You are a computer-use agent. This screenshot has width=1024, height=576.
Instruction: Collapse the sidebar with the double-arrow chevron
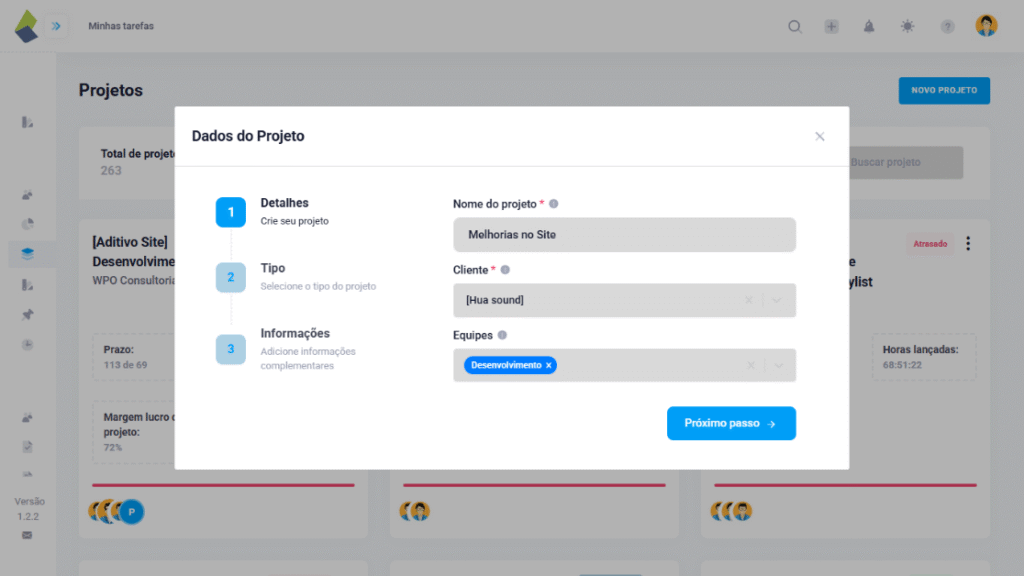pos(57,27)
